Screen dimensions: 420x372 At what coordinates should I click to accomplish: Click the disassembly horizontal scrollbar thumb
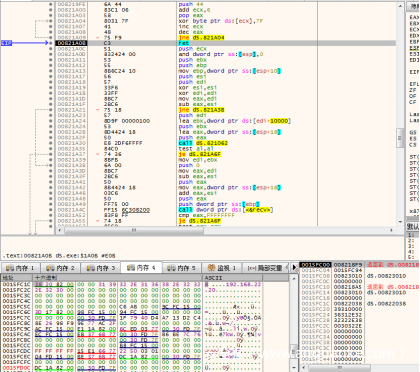click(134, 230)
